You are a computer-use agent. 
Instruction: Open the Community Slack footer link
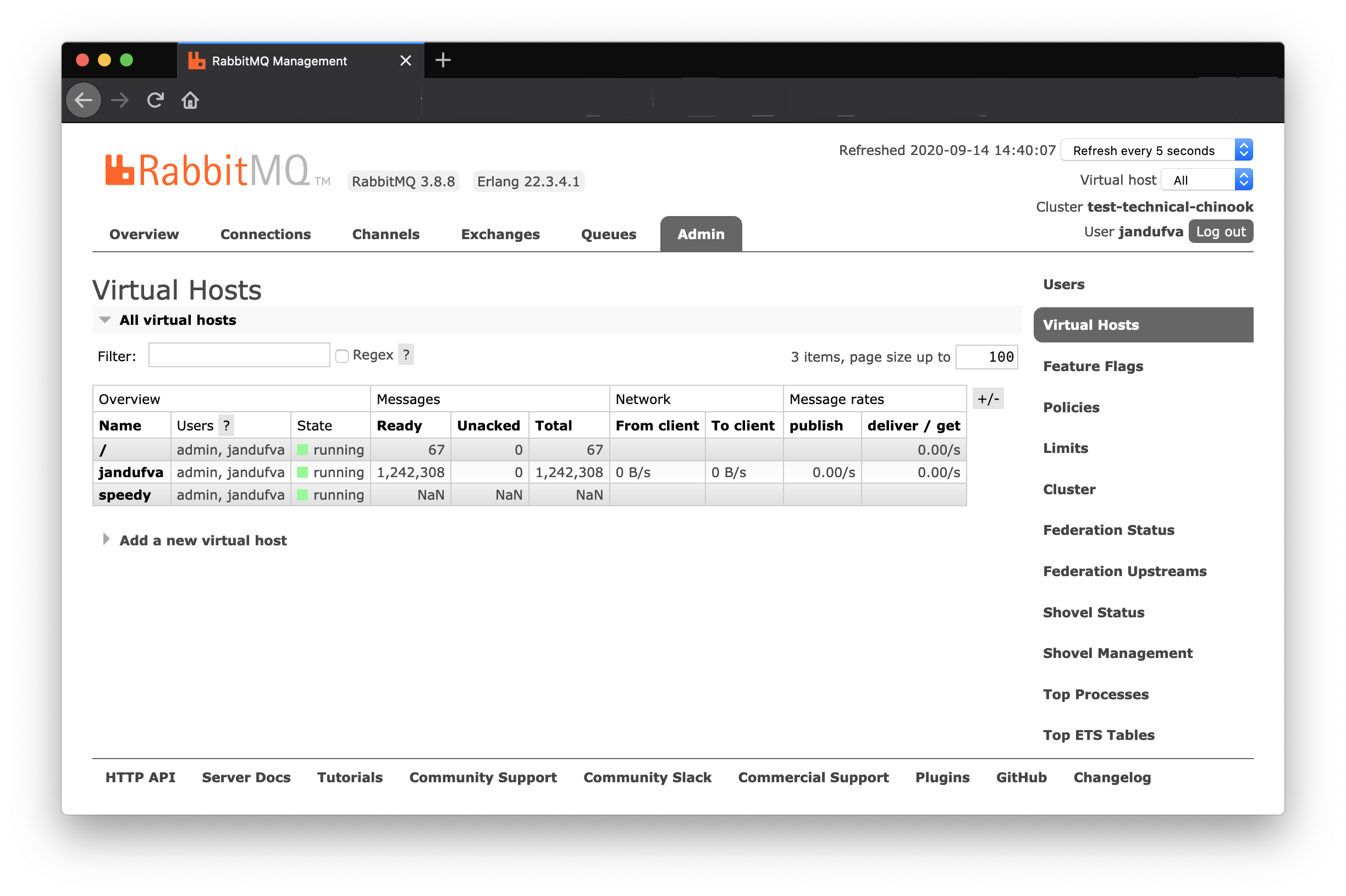pos(647,777)
